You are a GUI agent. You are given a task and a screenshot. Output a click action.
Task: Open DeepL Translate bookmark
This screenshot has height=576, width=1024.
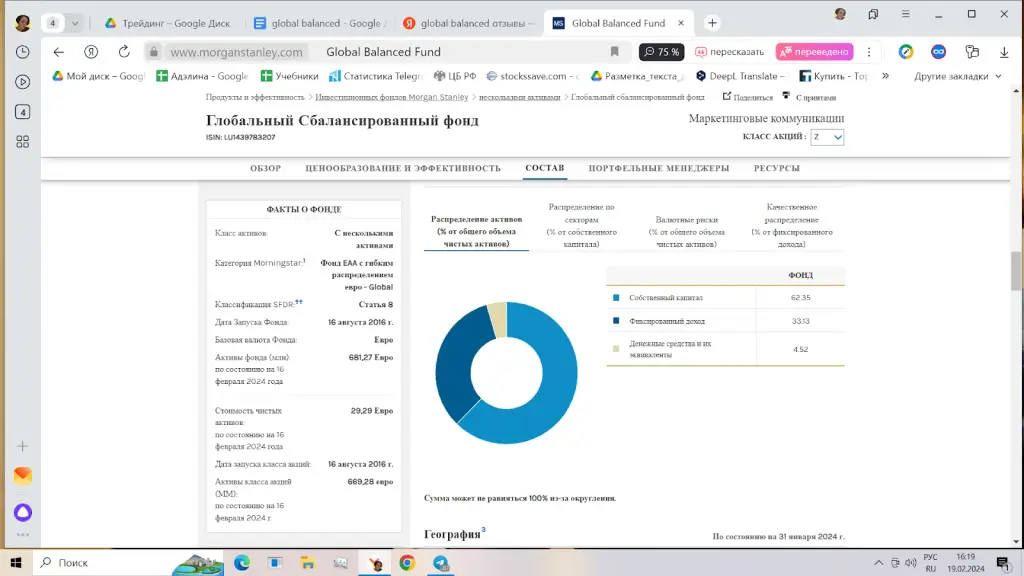tap(741, 76)
